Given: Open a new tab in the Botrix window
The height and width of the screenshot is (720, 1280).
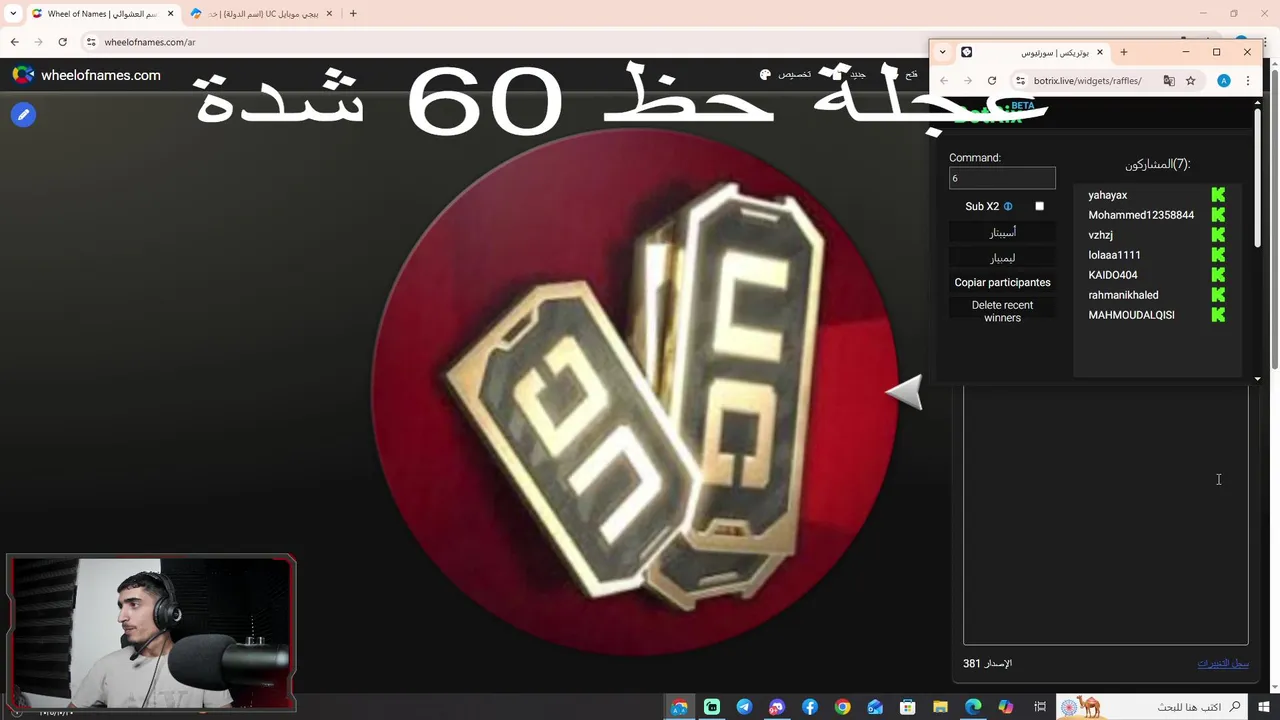Looking at the screenshot, I should pyautogui.click(x=1124, y=52).
